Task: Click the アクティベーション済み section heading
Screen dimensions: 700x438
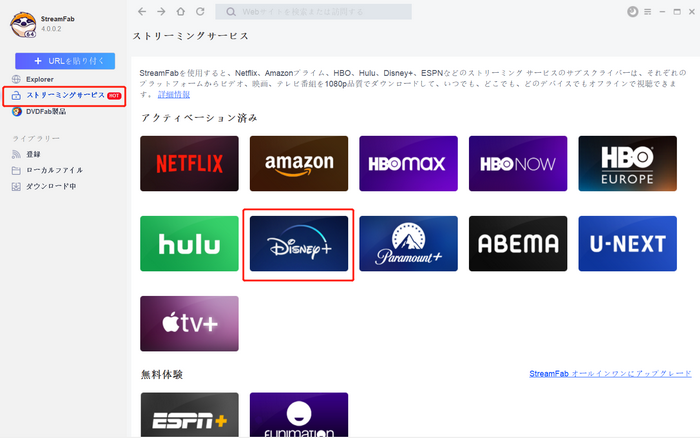Action: [199, 118]
